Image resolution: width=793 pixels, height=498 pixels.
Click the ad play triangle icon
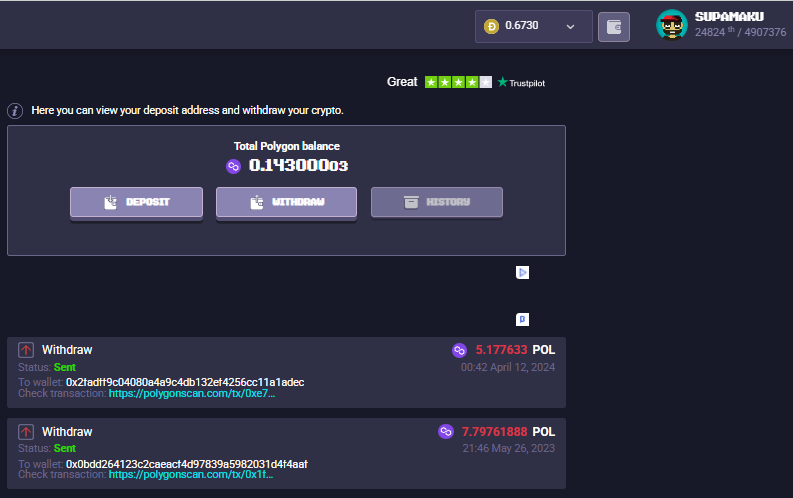[x=522, y=273]
